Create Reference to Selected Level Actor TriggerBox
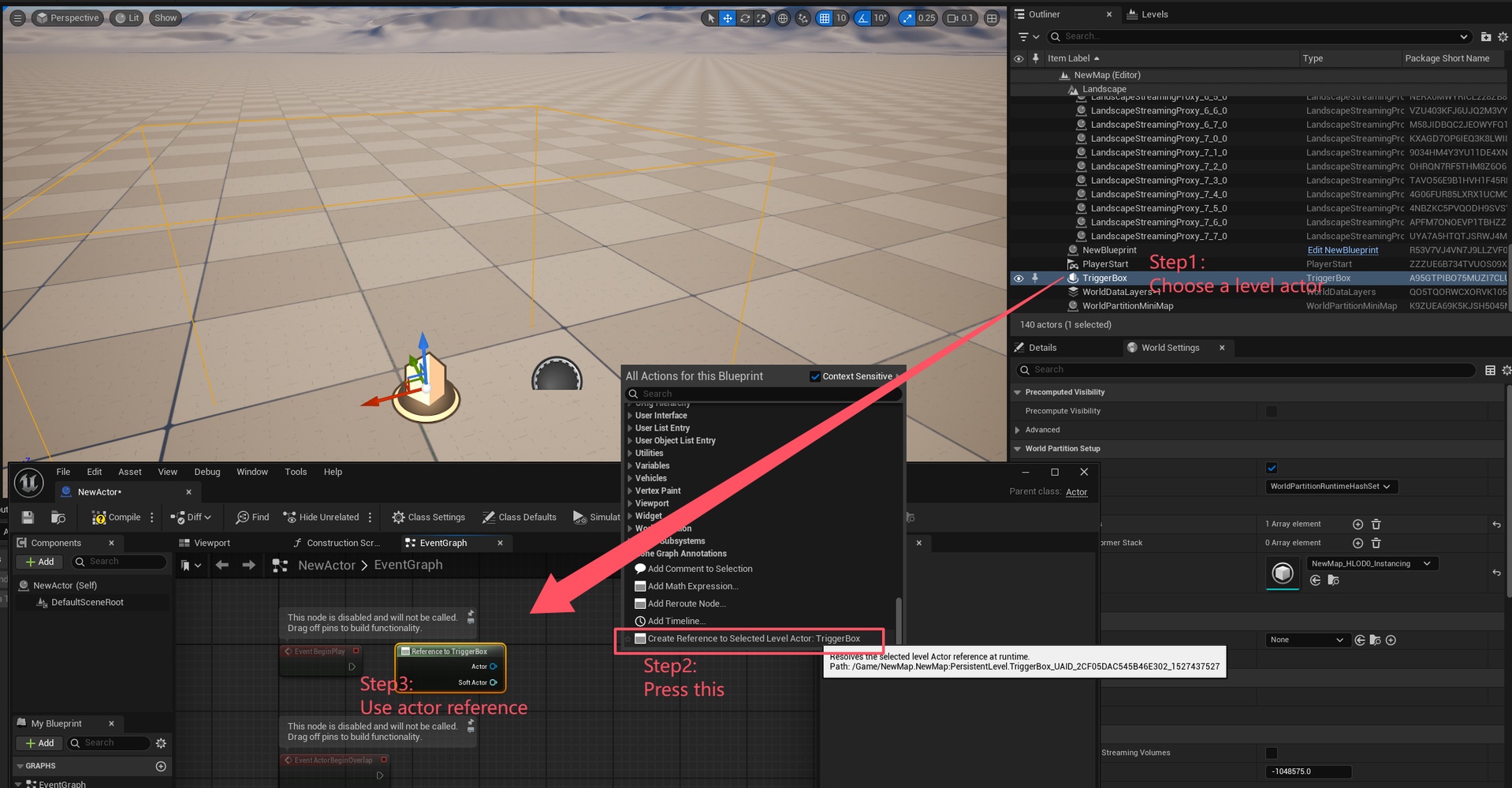Viewport: 1512px width, 788px height. point(749,639)
